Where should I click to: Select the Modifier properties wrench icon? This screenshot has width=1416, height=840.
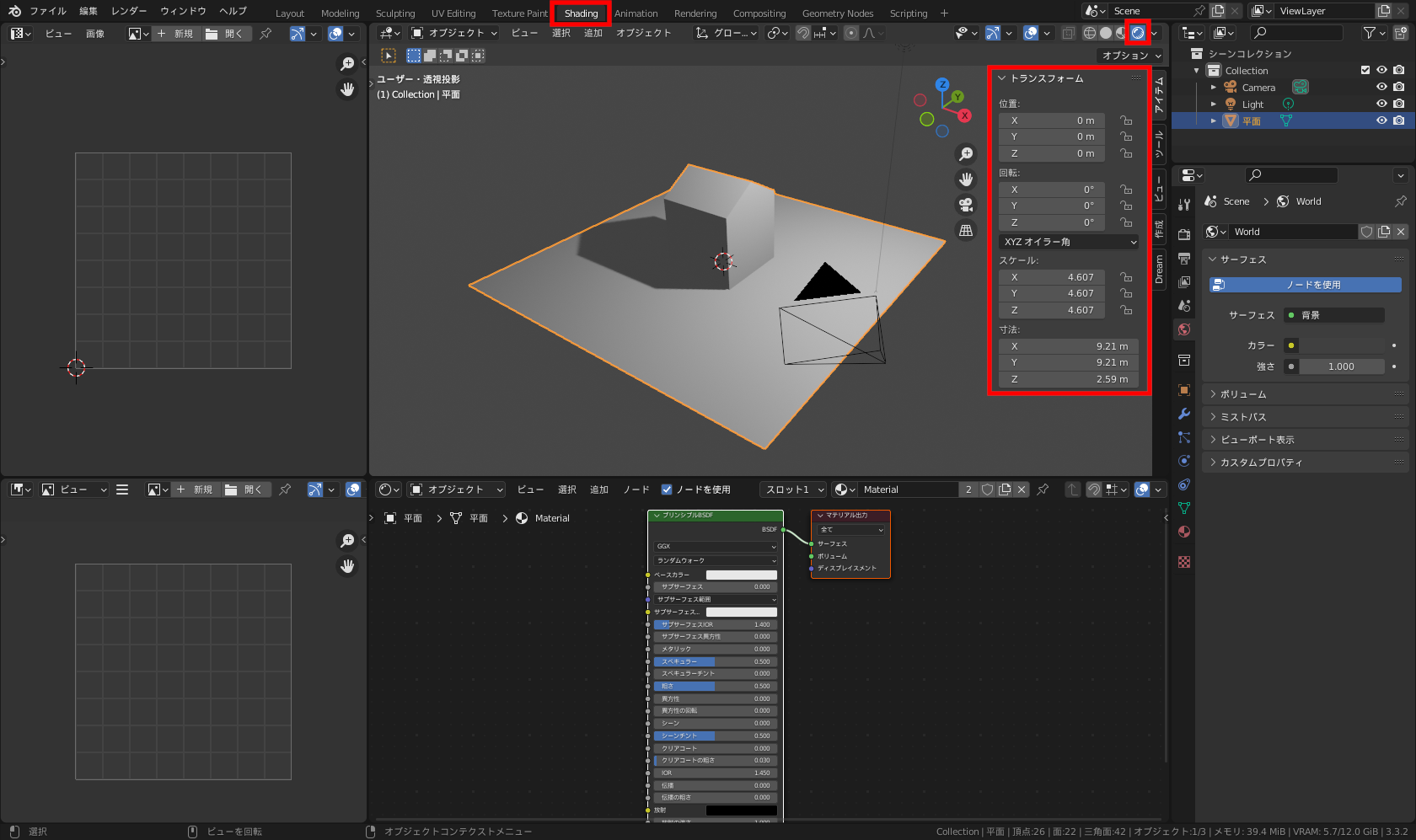click(1183, 412)
